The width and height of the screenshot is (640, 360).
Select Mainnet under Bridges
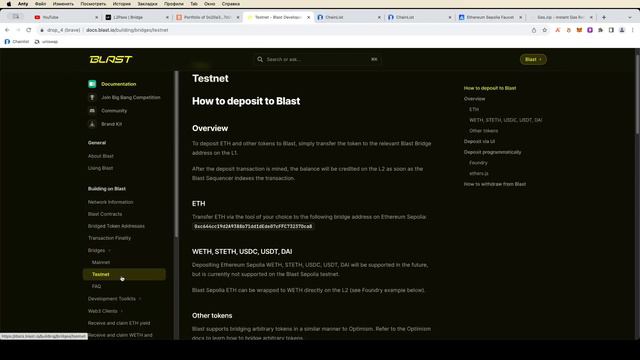101,262
